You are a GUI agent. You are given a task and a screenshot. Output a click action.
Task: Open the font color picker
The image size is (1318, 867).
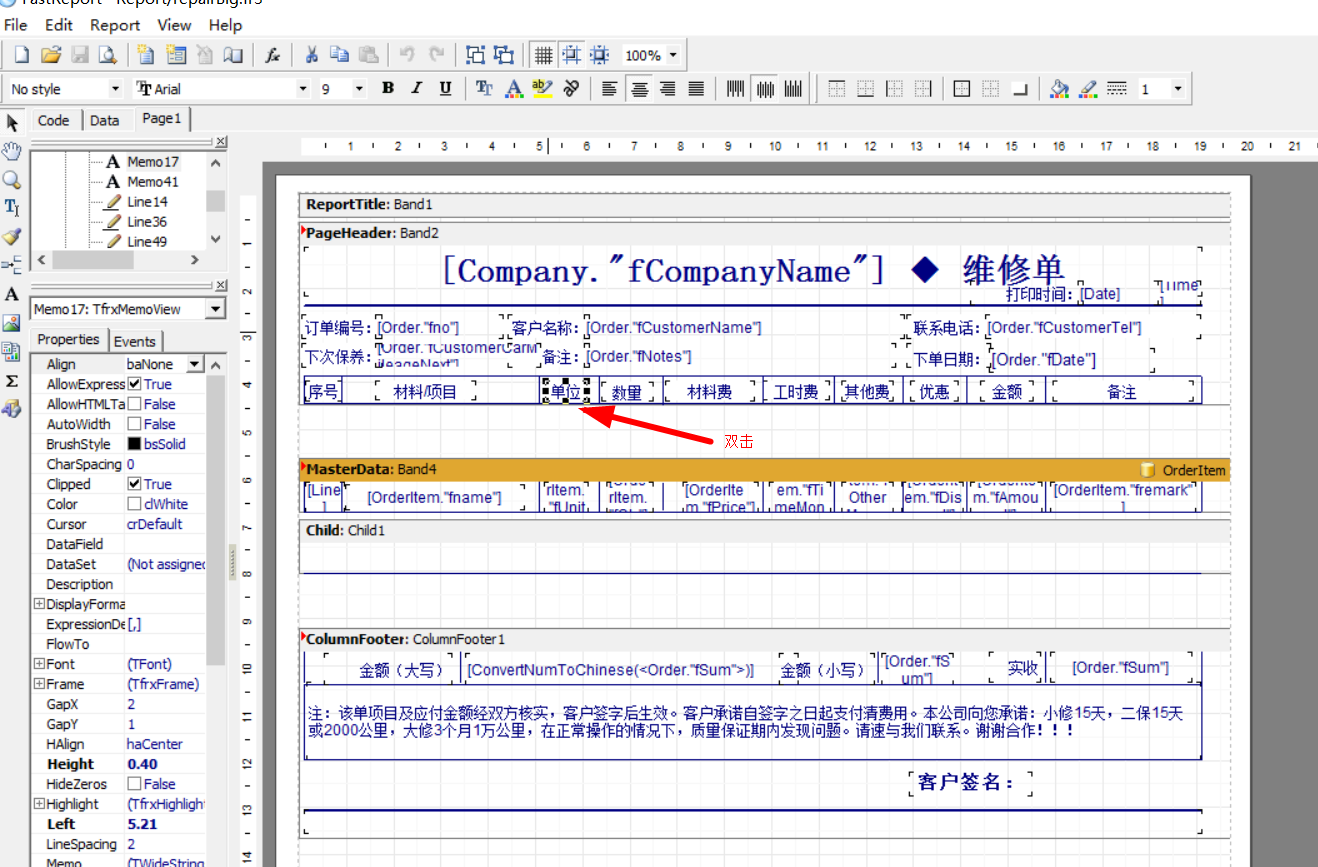[x=514, y=89]
